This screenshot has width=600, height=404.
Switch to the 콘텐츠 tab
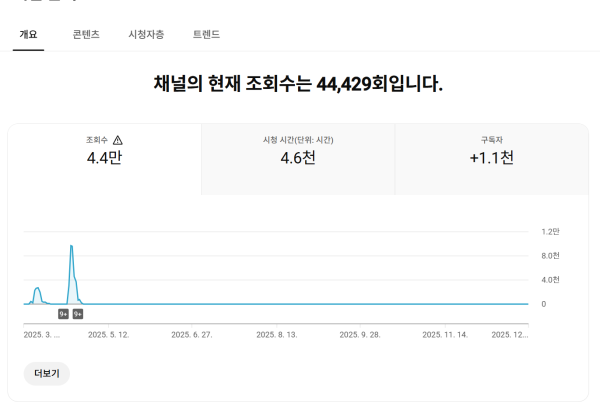[85, 34]
